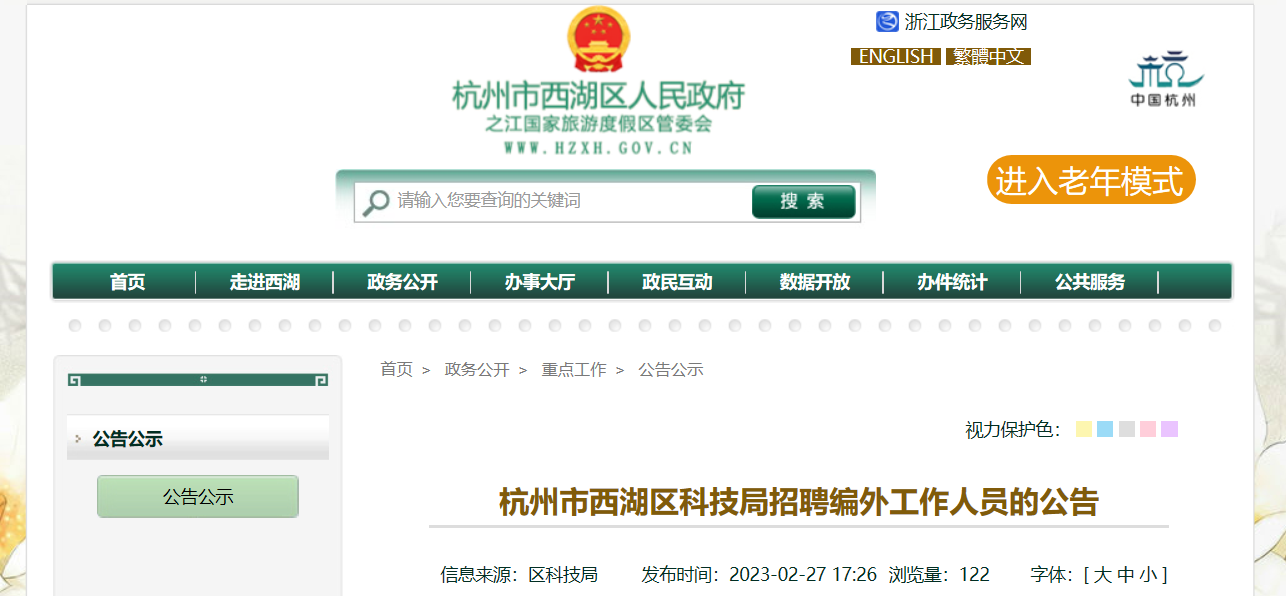Screen dimensions: 1286x596
Task: Click the 中国杭州 logo
Action: point(1164,79)
